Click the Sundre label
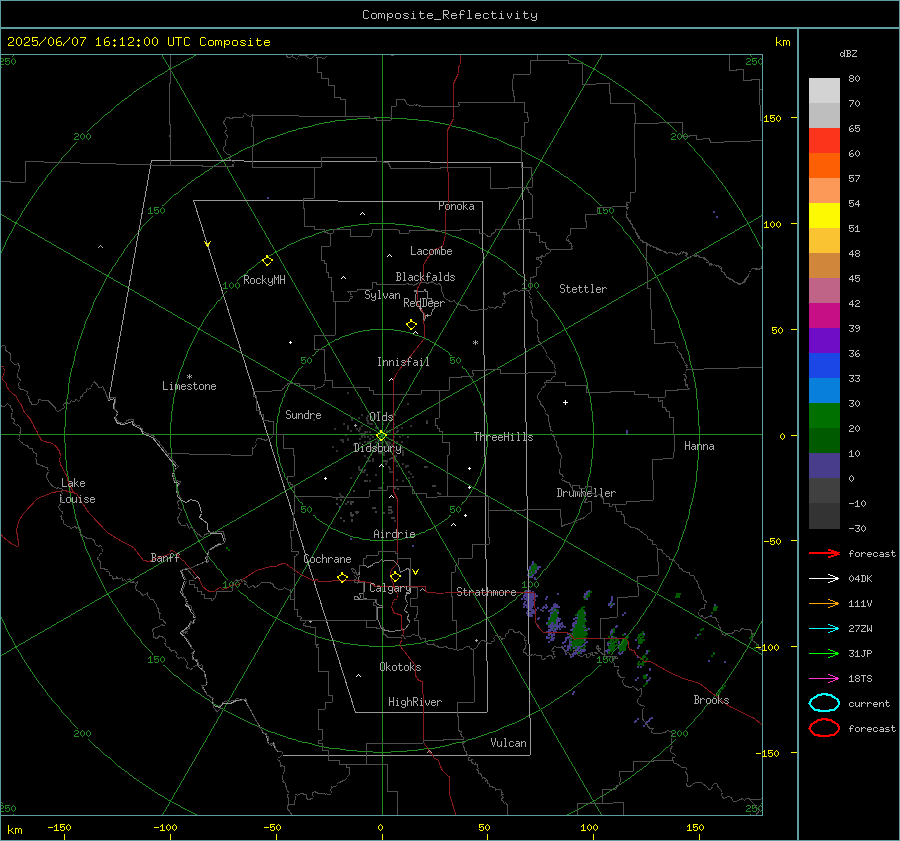Screen dimensions: 900x841 303,415
